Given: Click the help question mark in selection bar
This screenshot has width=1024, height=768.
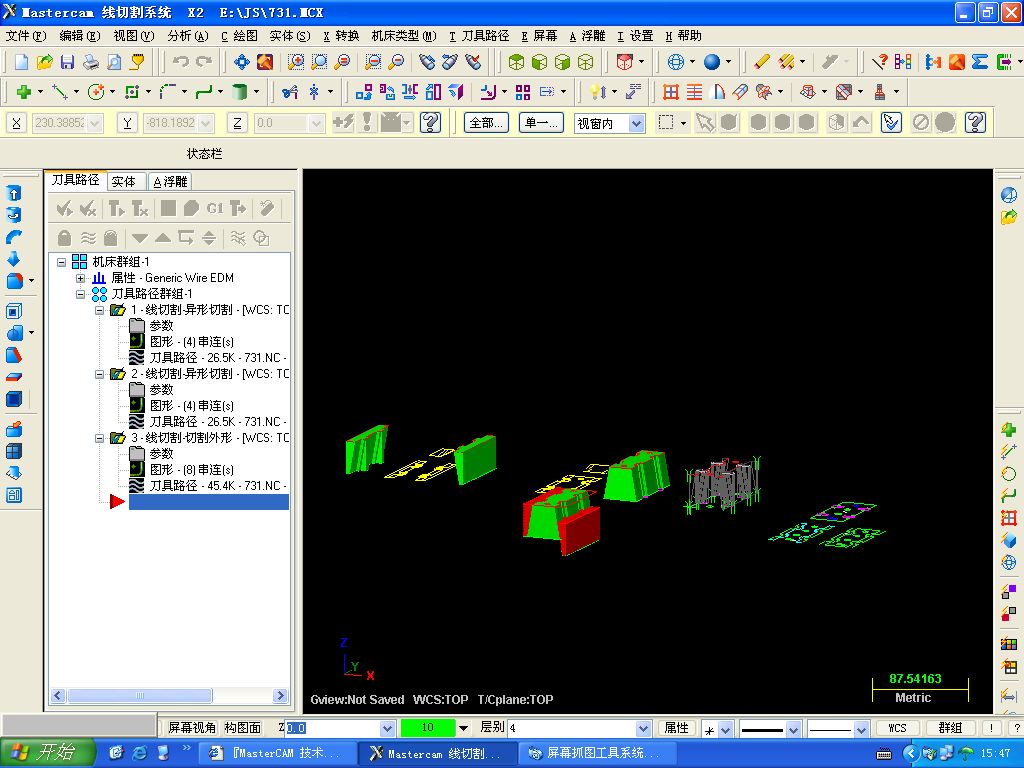Looking at the screenshot, I should click(x=974, y=122).
